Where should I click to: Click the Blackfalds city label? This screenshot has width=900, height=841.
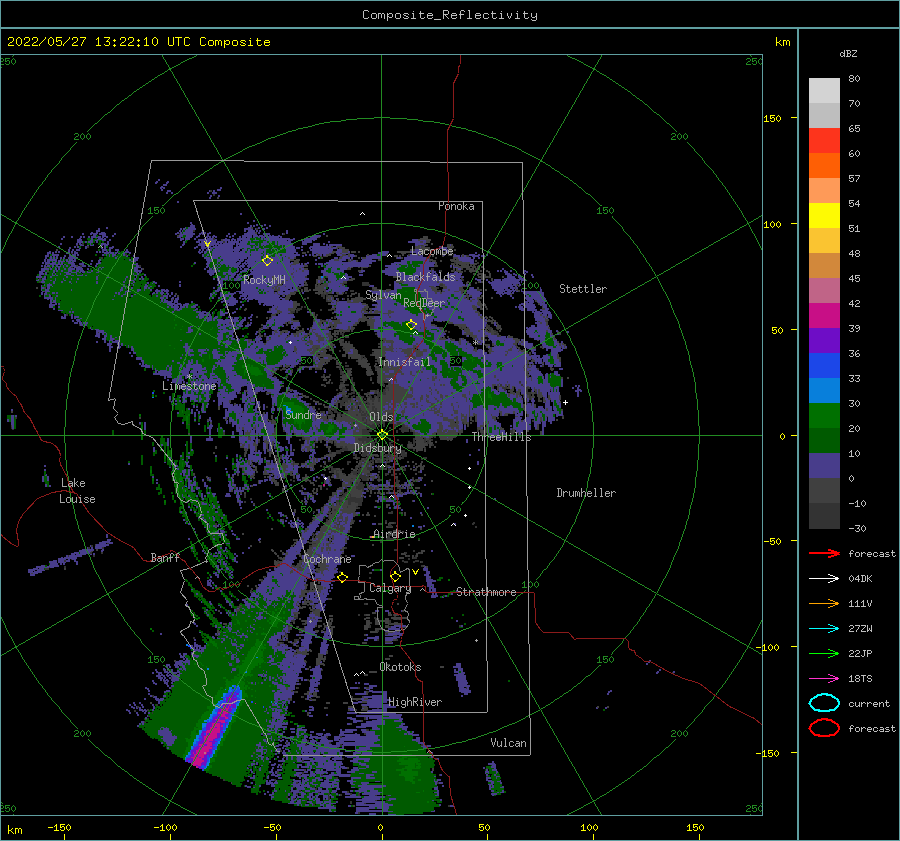pyautogui.click(x=425, y=277)
